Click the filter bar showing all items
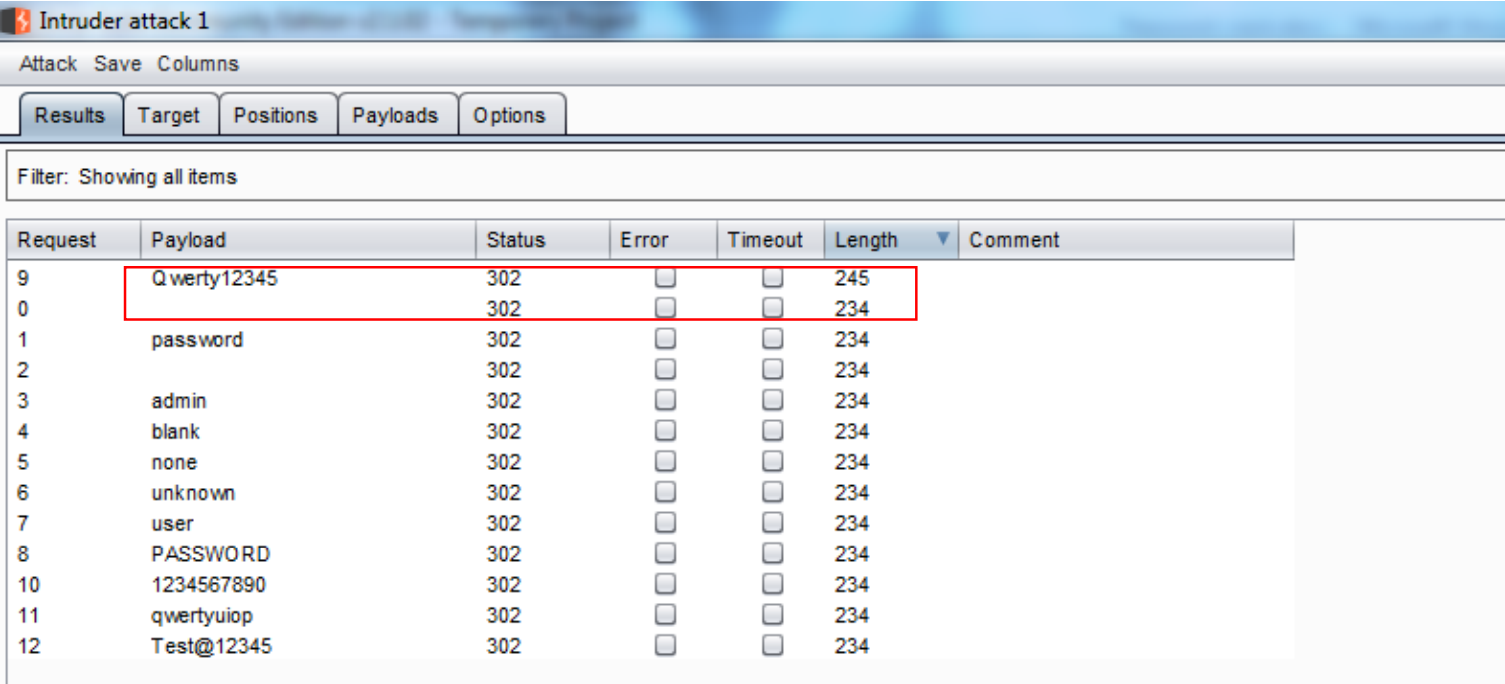The image size is (1505, 684). pyautogui.click(x=755, y=177)
